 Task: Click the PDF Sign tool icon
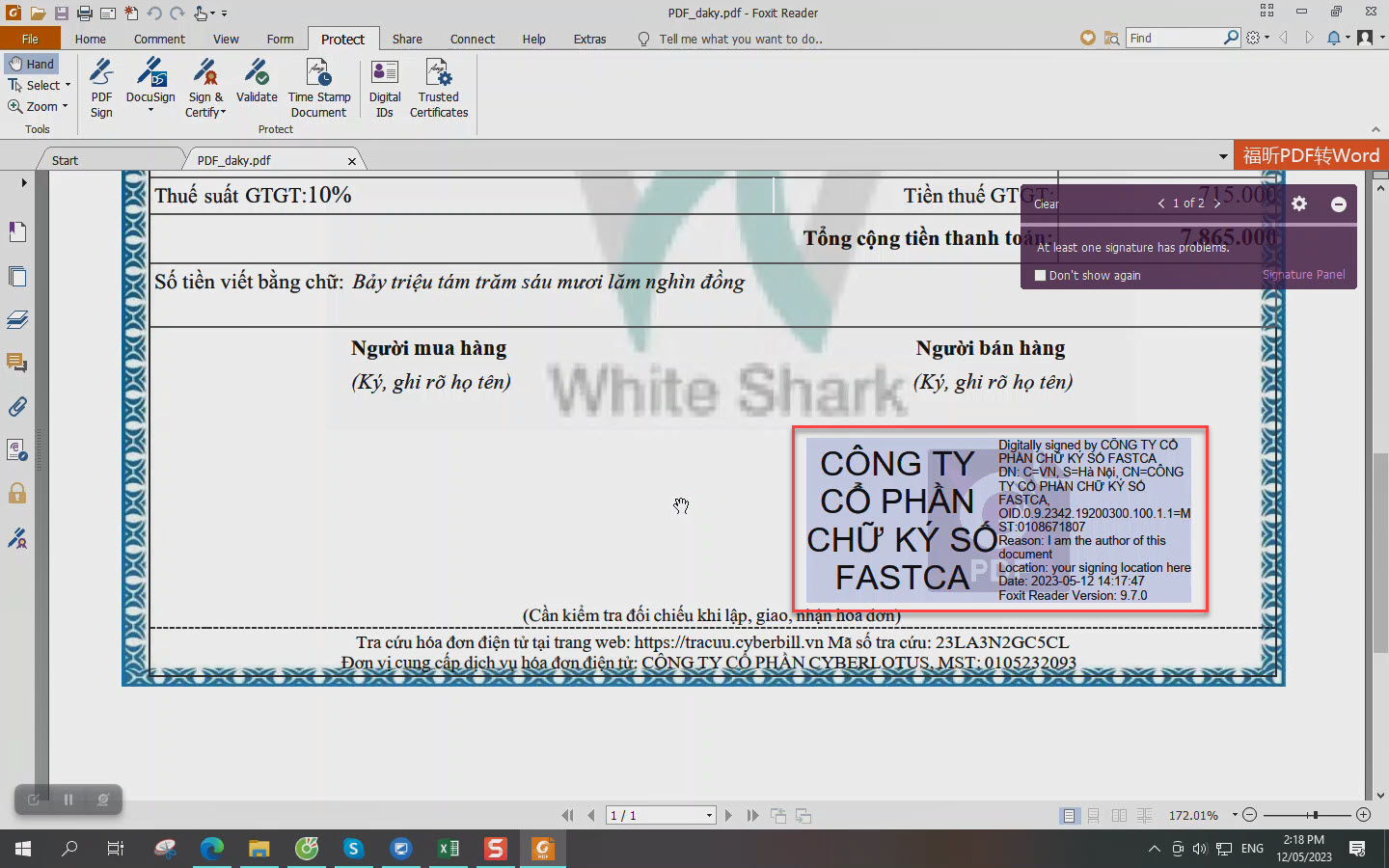coord(101,88)
